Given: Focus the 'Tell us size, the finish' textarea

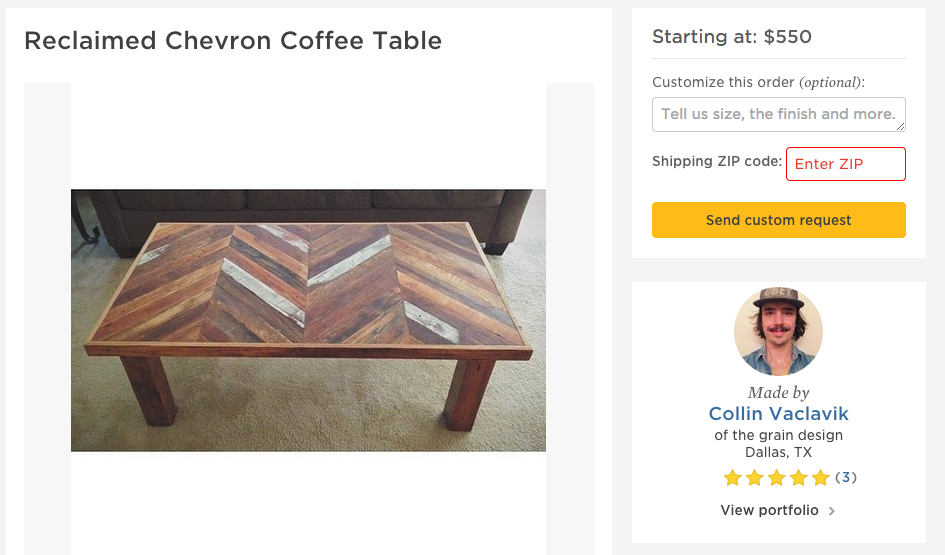Looking at the screenshot, I should point(779,114).
